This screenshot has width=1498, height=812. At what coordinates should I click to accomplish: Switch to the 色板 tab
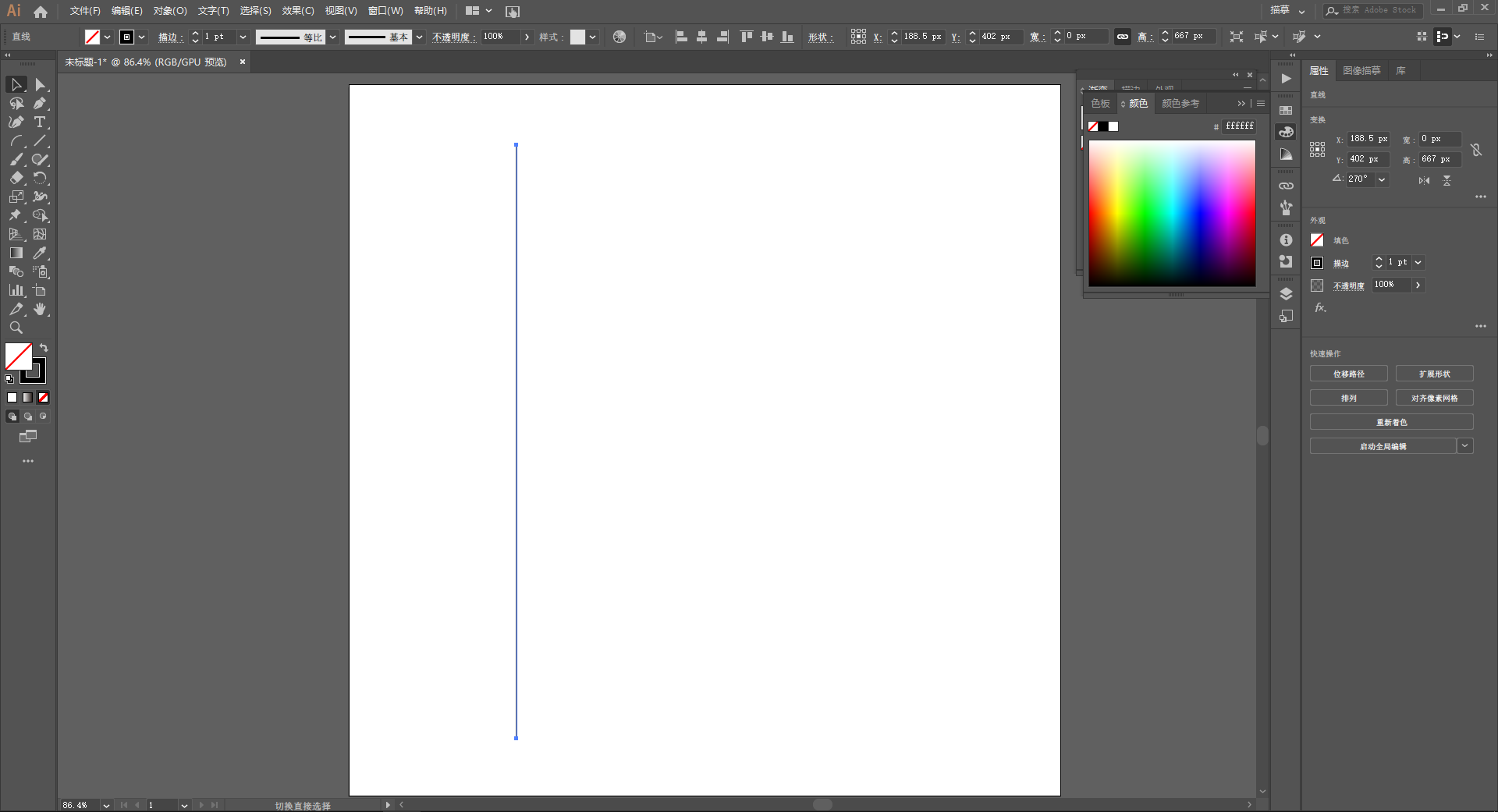point(1100,104)
